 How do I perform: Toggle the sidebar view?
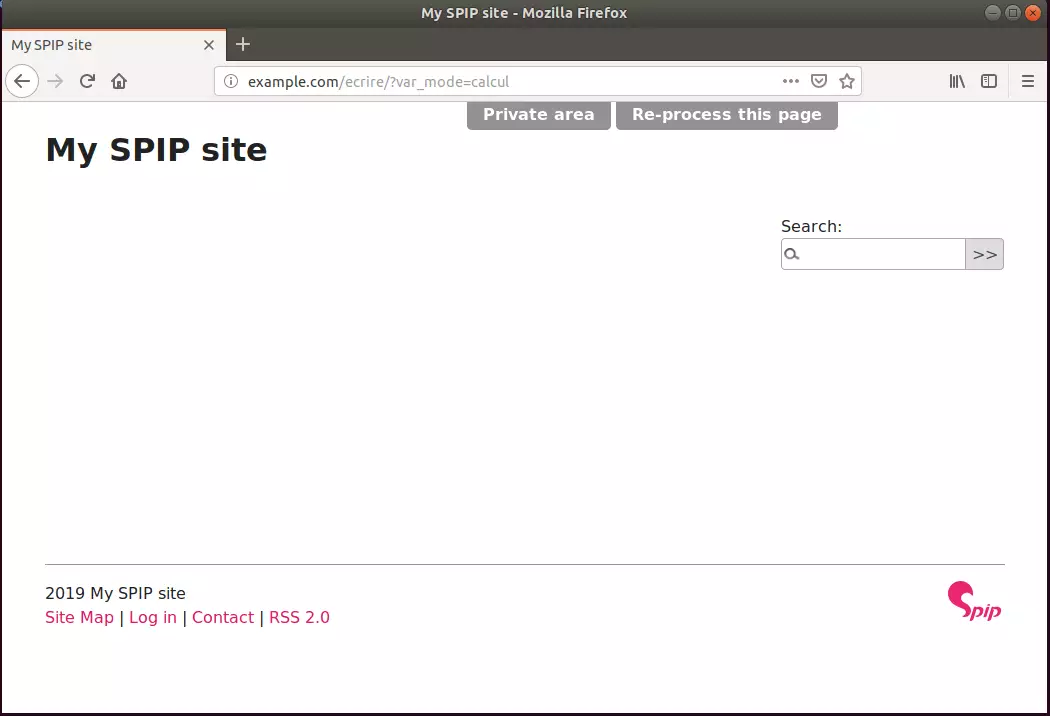[x=989, y=81]
